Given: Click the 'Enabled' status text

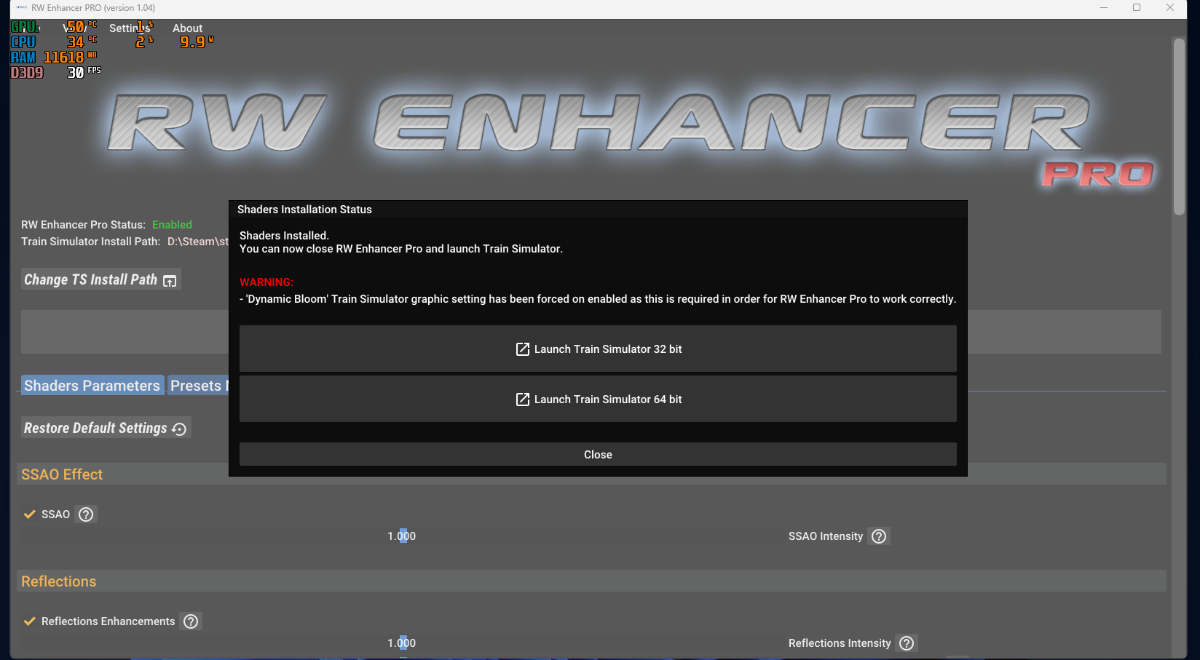Looking at the screenshot, I should point(172,225).
